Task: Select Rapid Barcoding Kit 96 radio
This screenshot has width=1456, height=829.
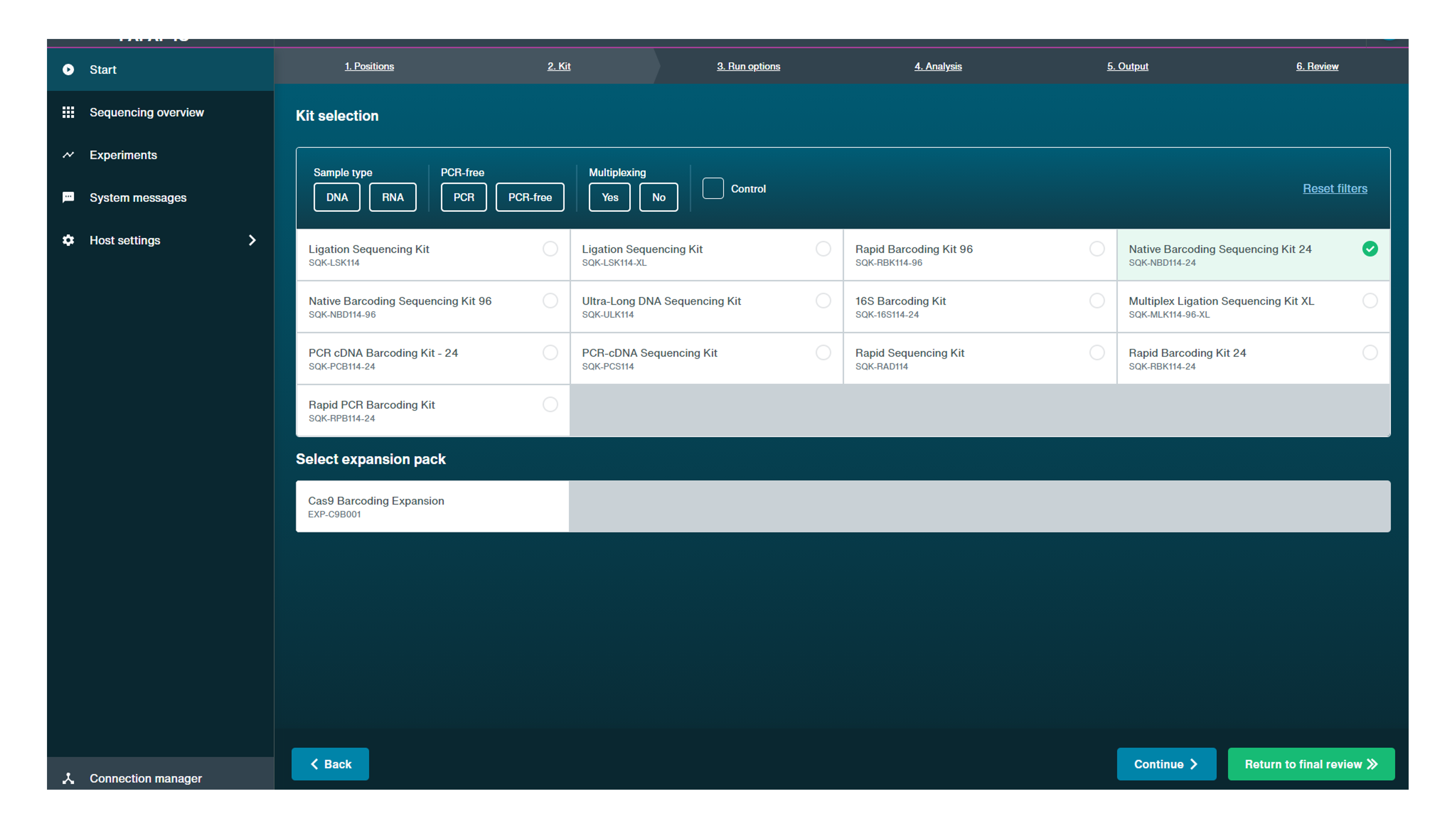Action: (1097, 249)
